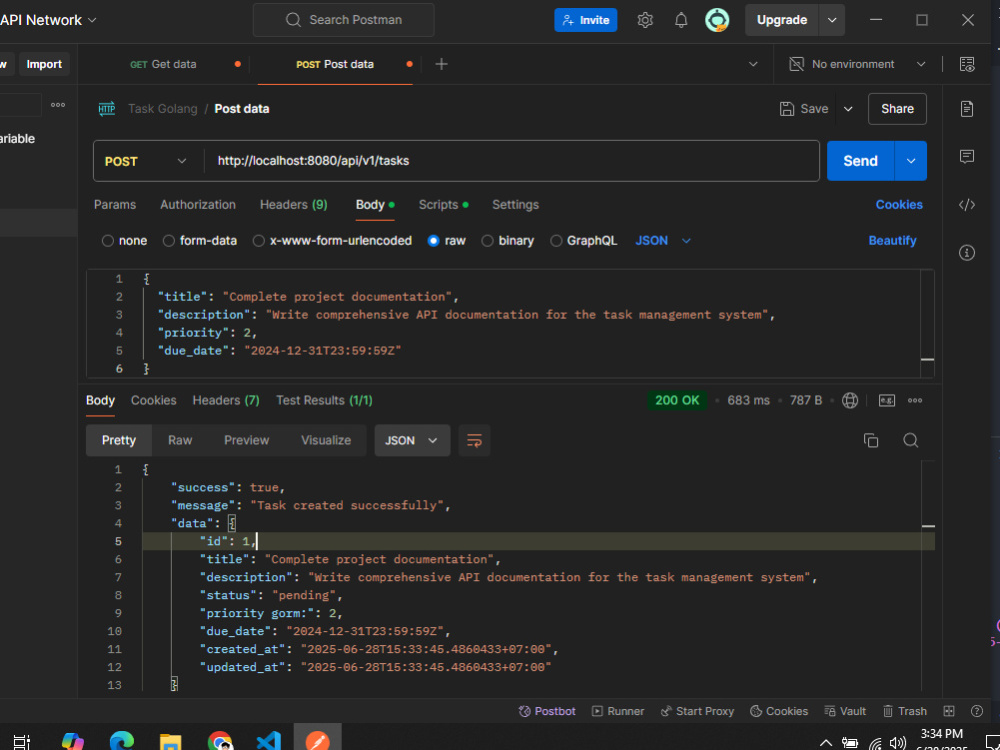Click the Save disk icon
Screen dimensions: 1000x750
[787, 109]
